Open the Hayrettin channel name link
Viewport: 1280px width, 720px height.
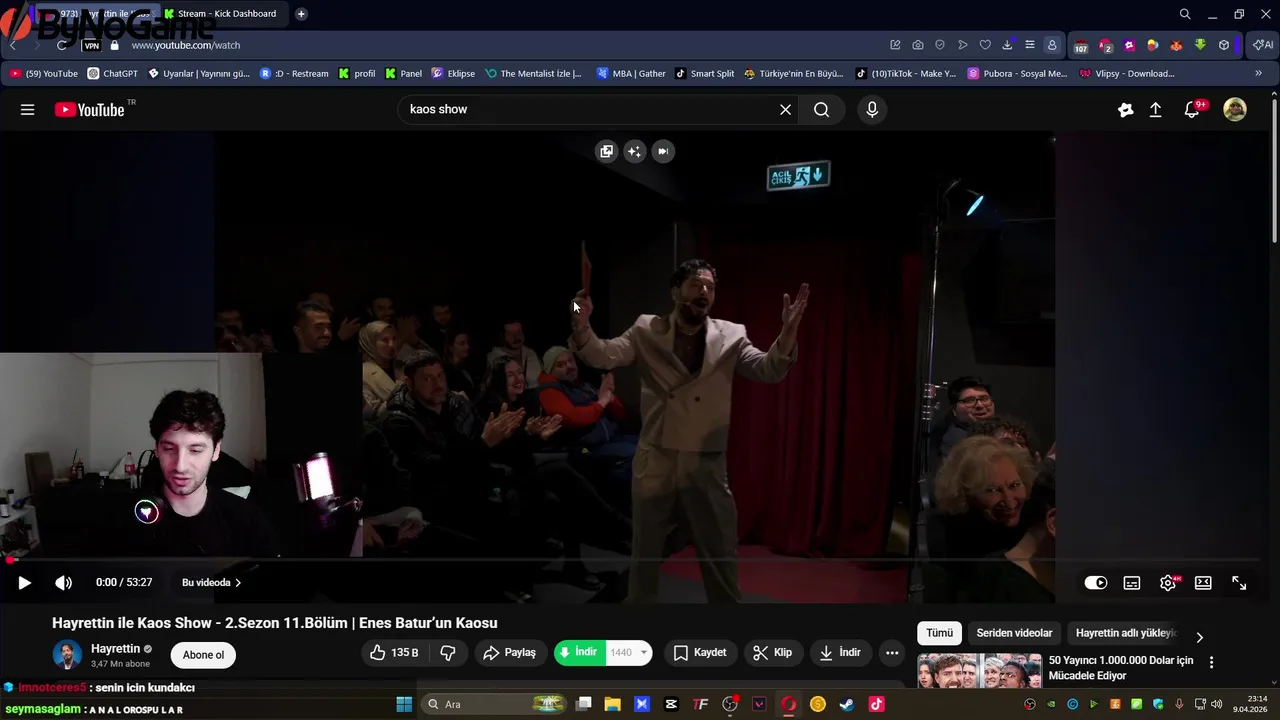tap(115, 649)
